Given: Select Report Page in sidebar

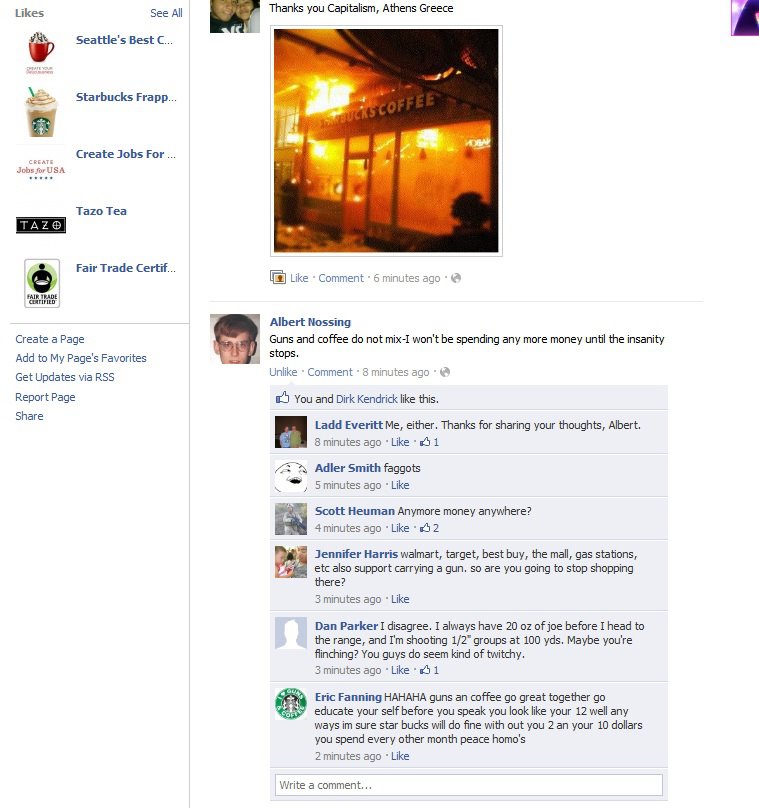Looking at the screenshot, I should (x=45, y=397).
